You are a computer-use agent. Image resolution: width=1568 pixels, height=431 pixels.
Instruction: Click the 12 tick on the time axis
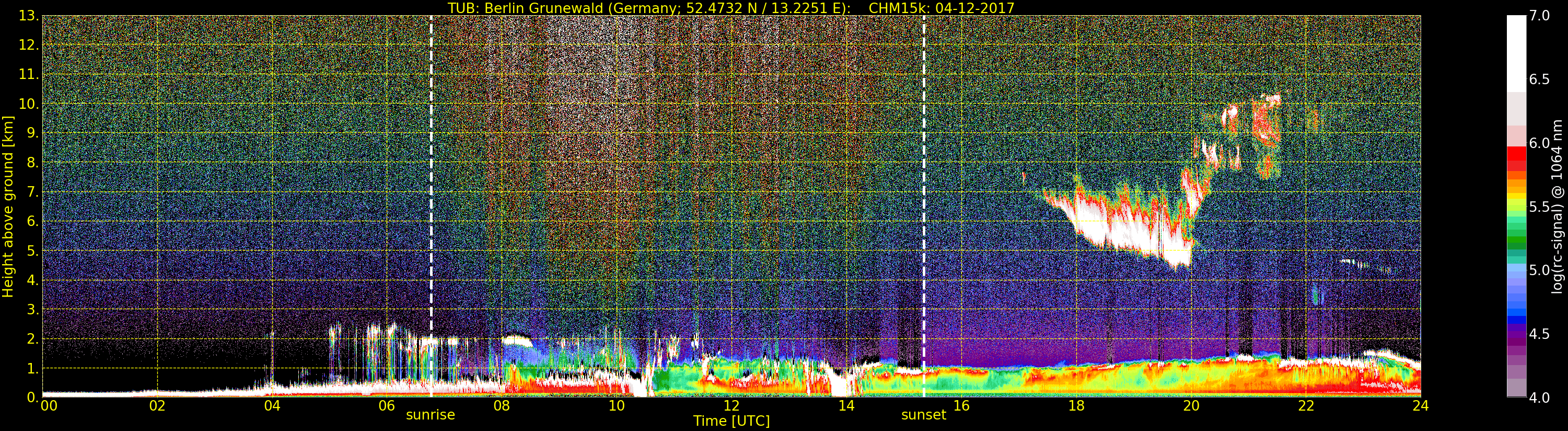coord(731,406)
